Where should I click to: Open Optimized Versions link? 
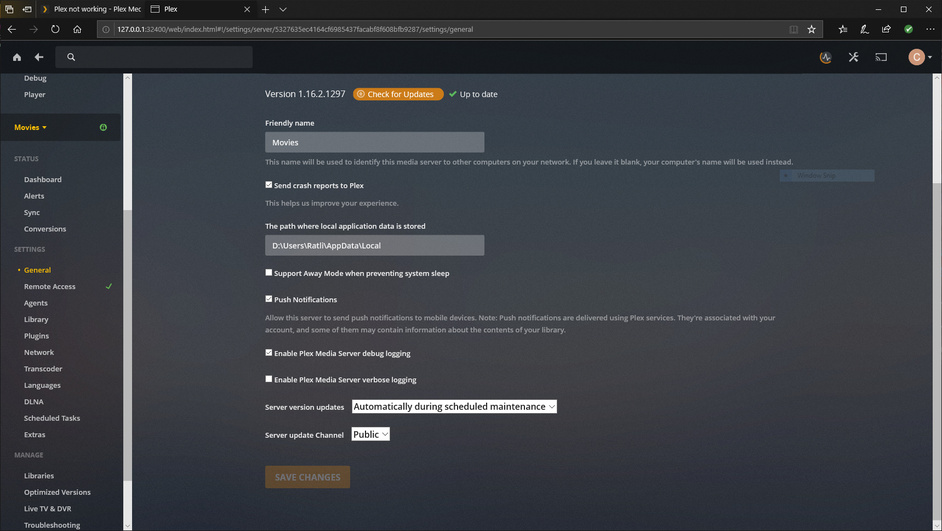tap(57, 492)
